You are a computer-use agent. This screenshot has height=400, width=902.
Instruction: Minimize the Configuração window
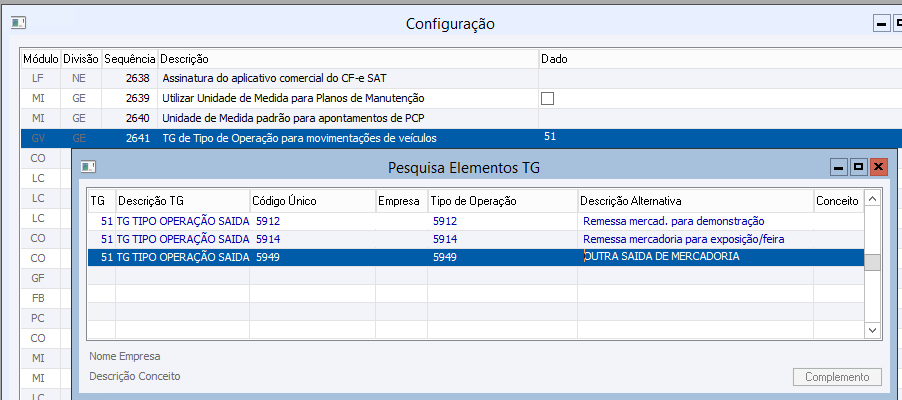pos(880,24)
